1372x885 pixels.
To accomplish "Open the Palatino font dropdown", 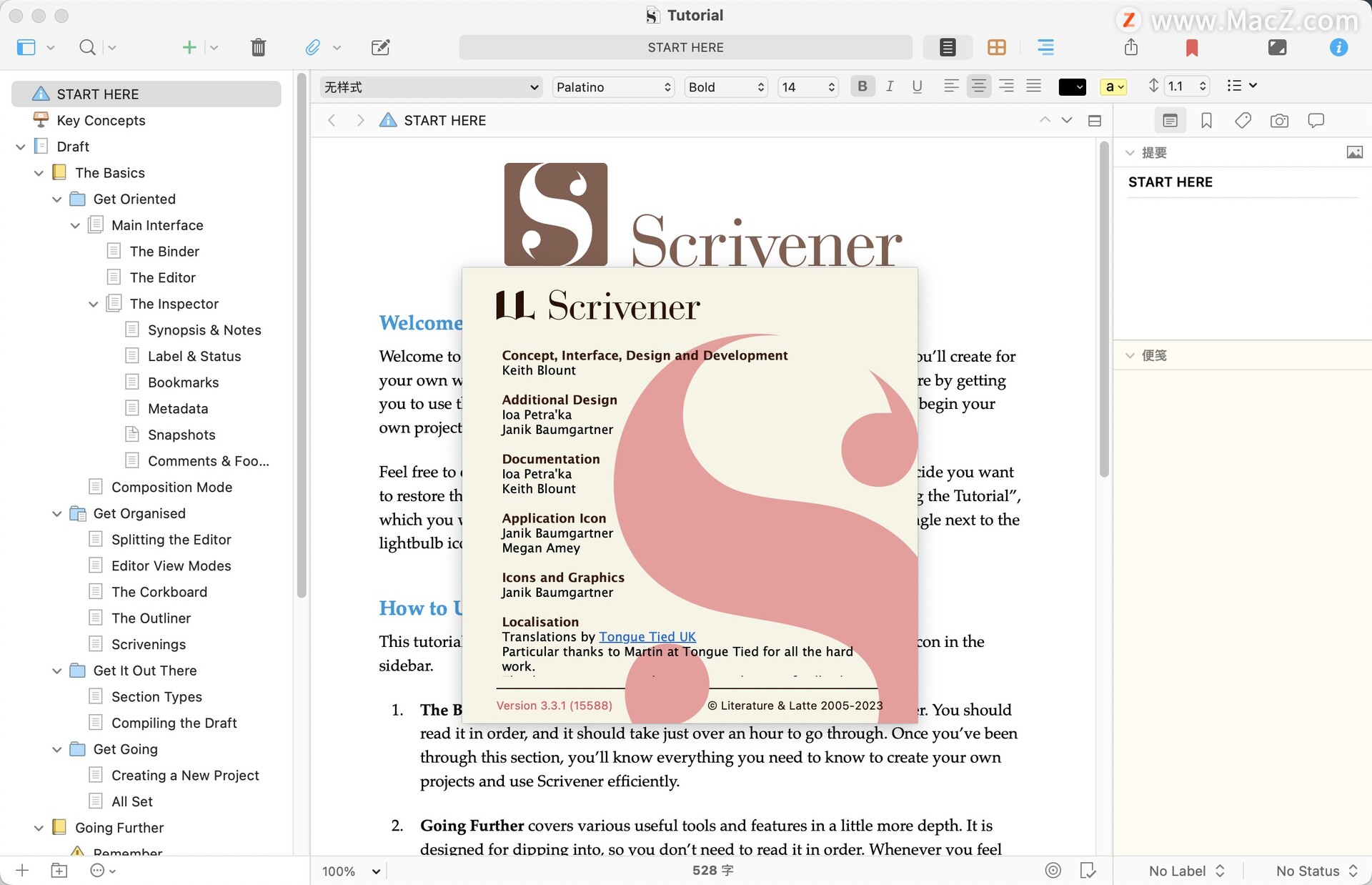I will click(613, 87).
